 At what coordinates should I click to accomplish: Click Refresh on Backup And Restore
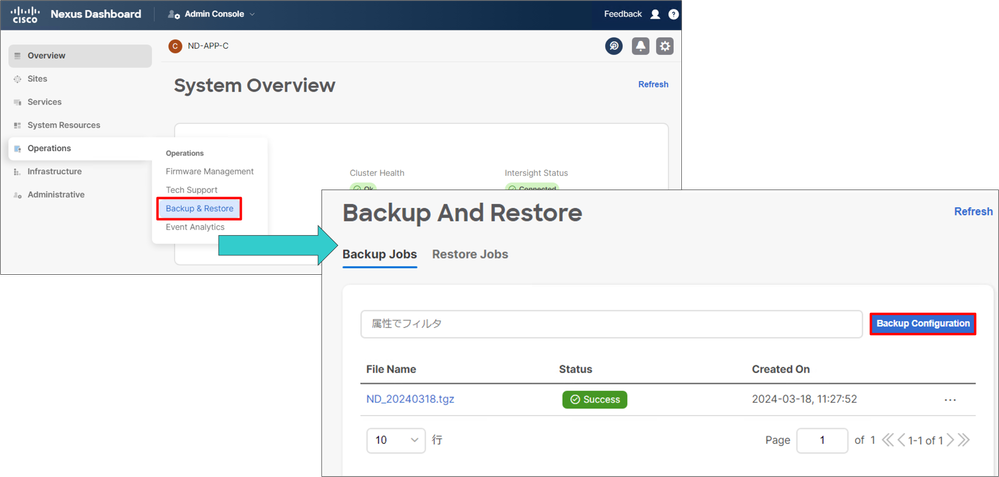click(974, 211)
